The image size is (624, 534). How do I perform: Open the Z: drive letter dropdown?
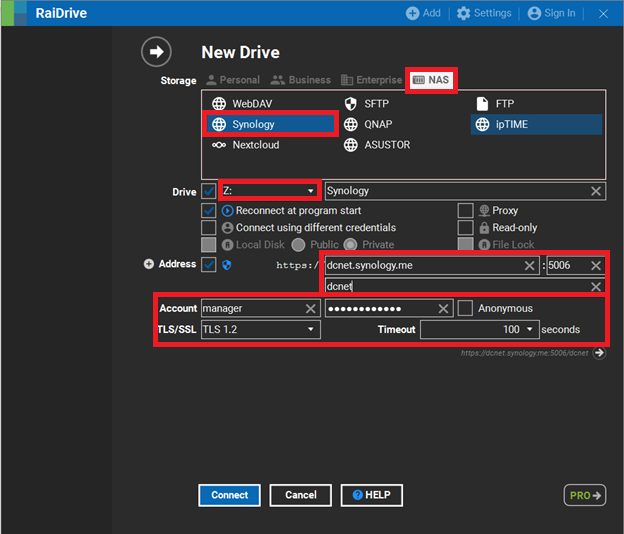click(x=310, y=191)
